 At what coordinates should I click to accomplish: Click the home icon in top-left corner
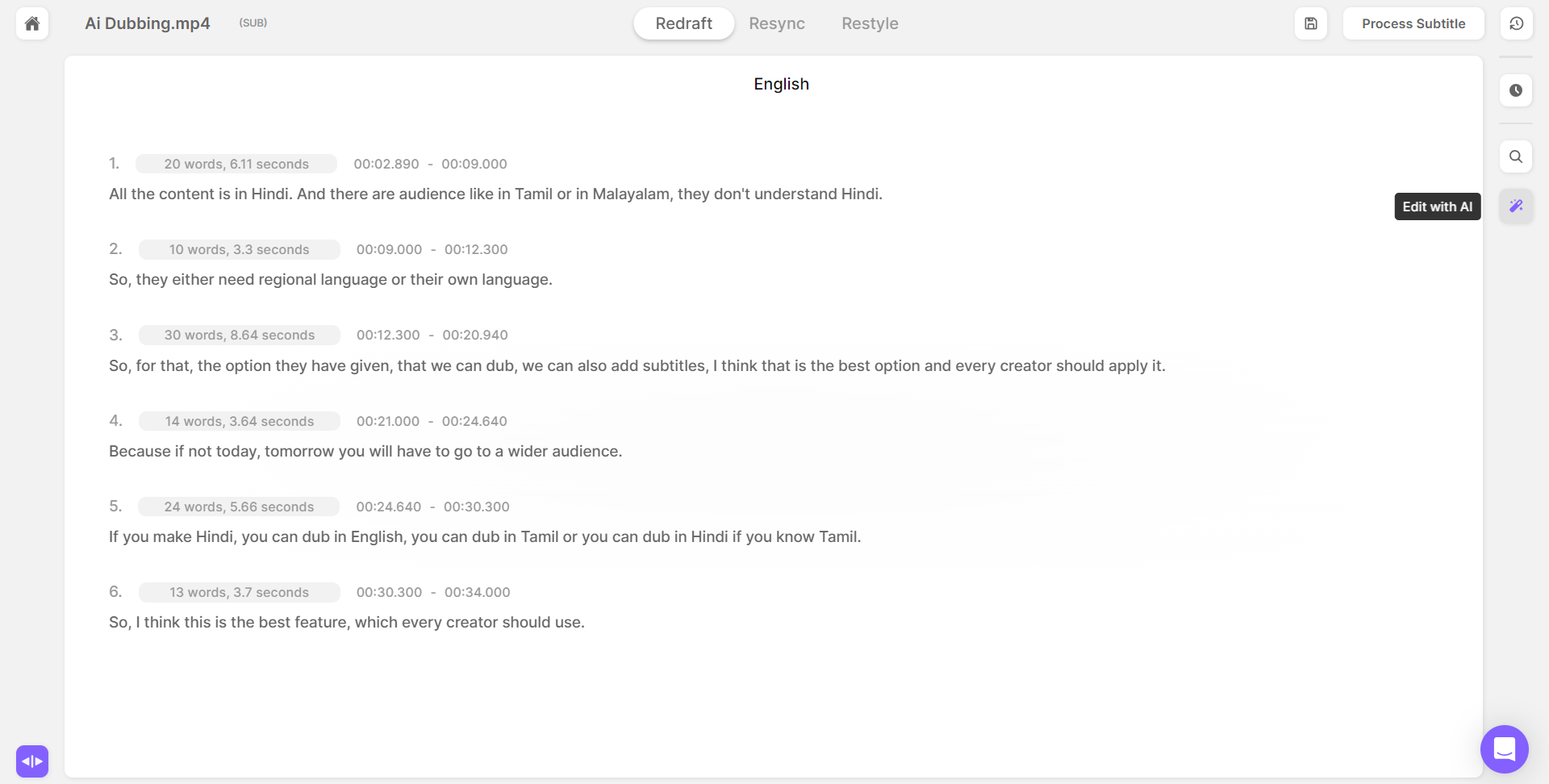[x=31, y=23]
